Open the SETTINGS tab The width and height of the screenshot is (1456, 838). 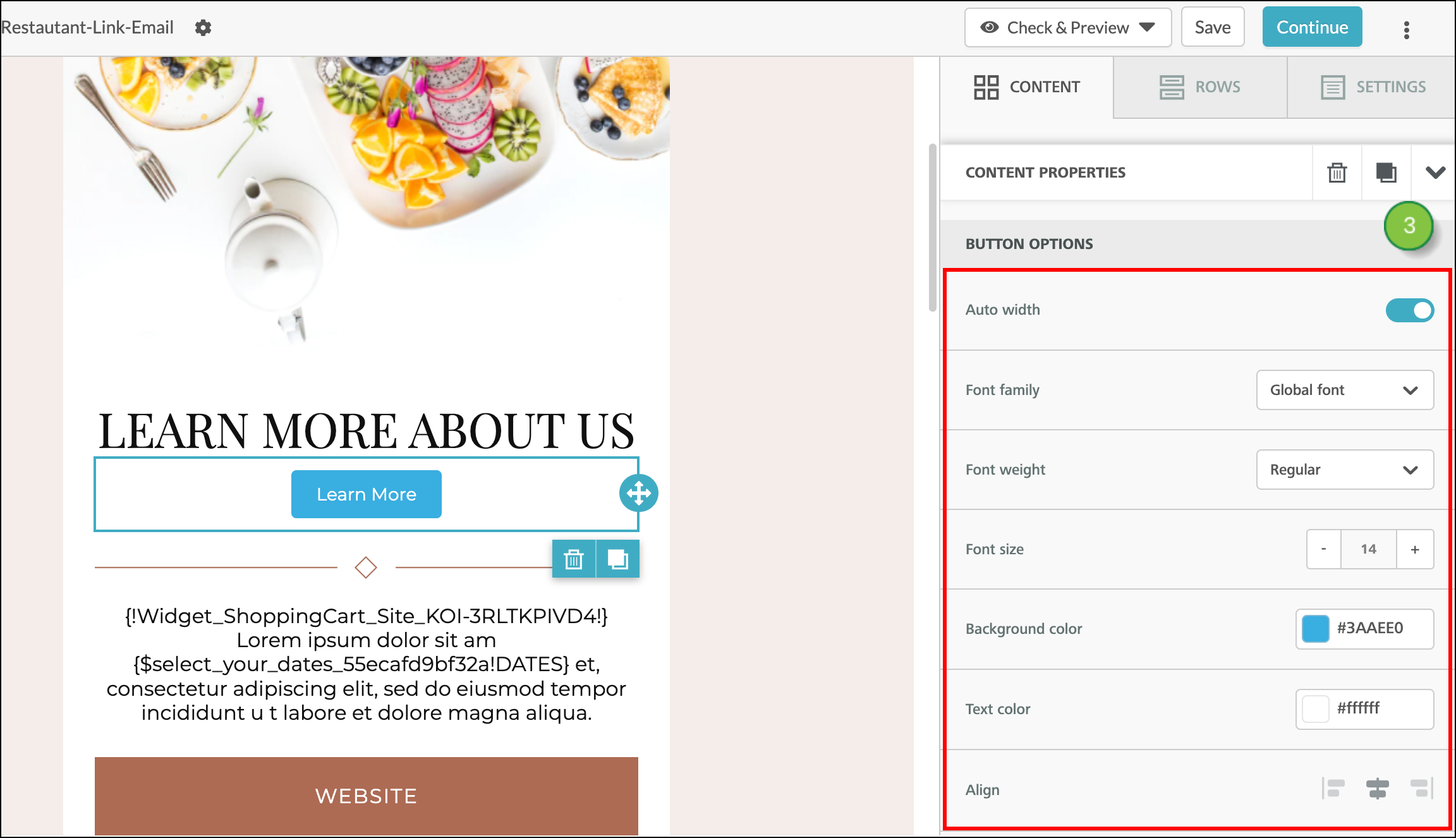point(1371,87)
